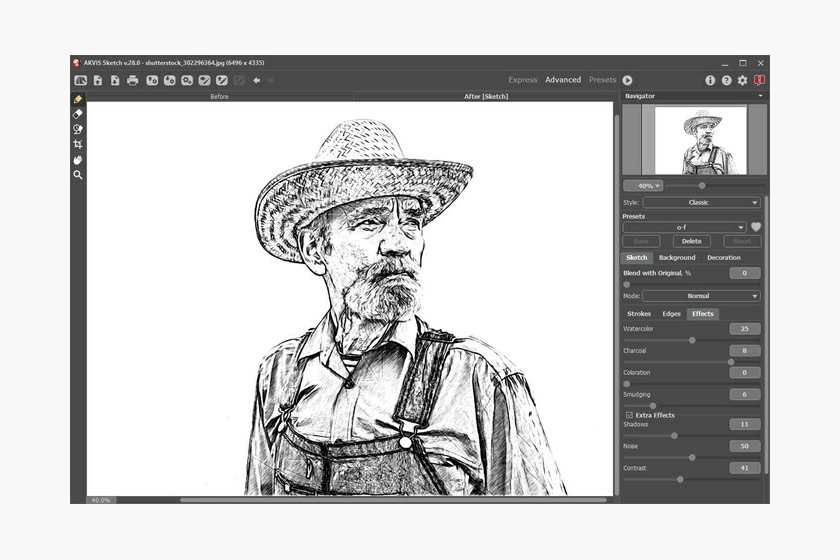
Task: Click the Watercolor slider
Action: coord(691,340)
